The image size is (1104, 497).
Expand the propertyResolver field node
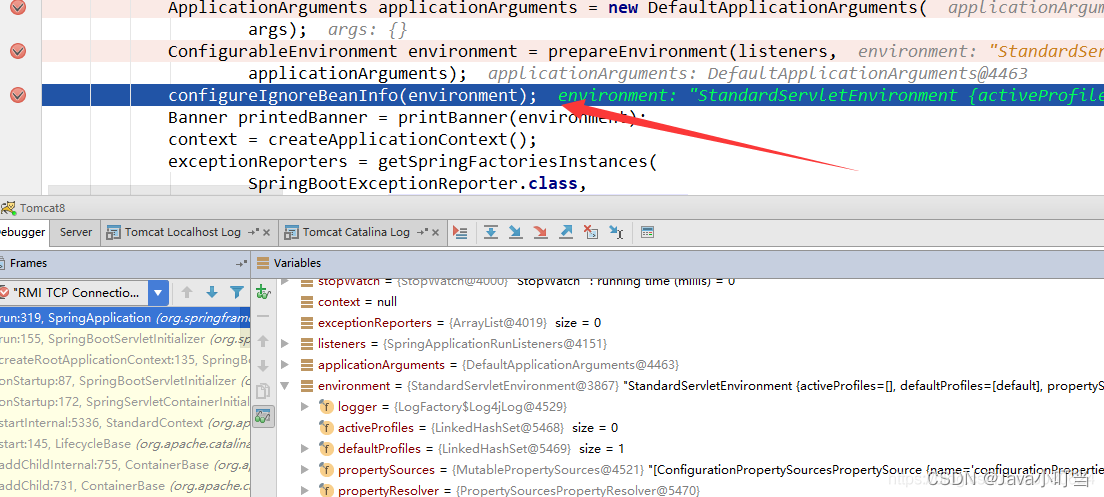pos(305,490)
